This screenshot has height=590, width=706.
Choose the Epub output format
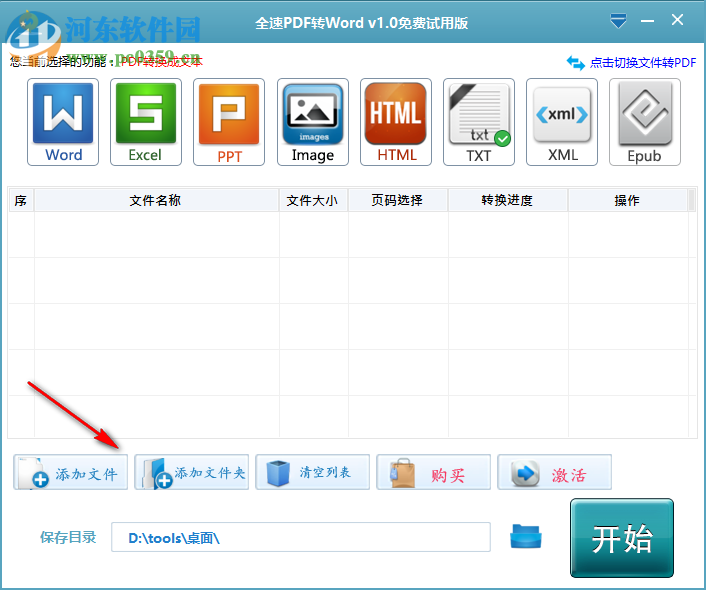[645, 122]
